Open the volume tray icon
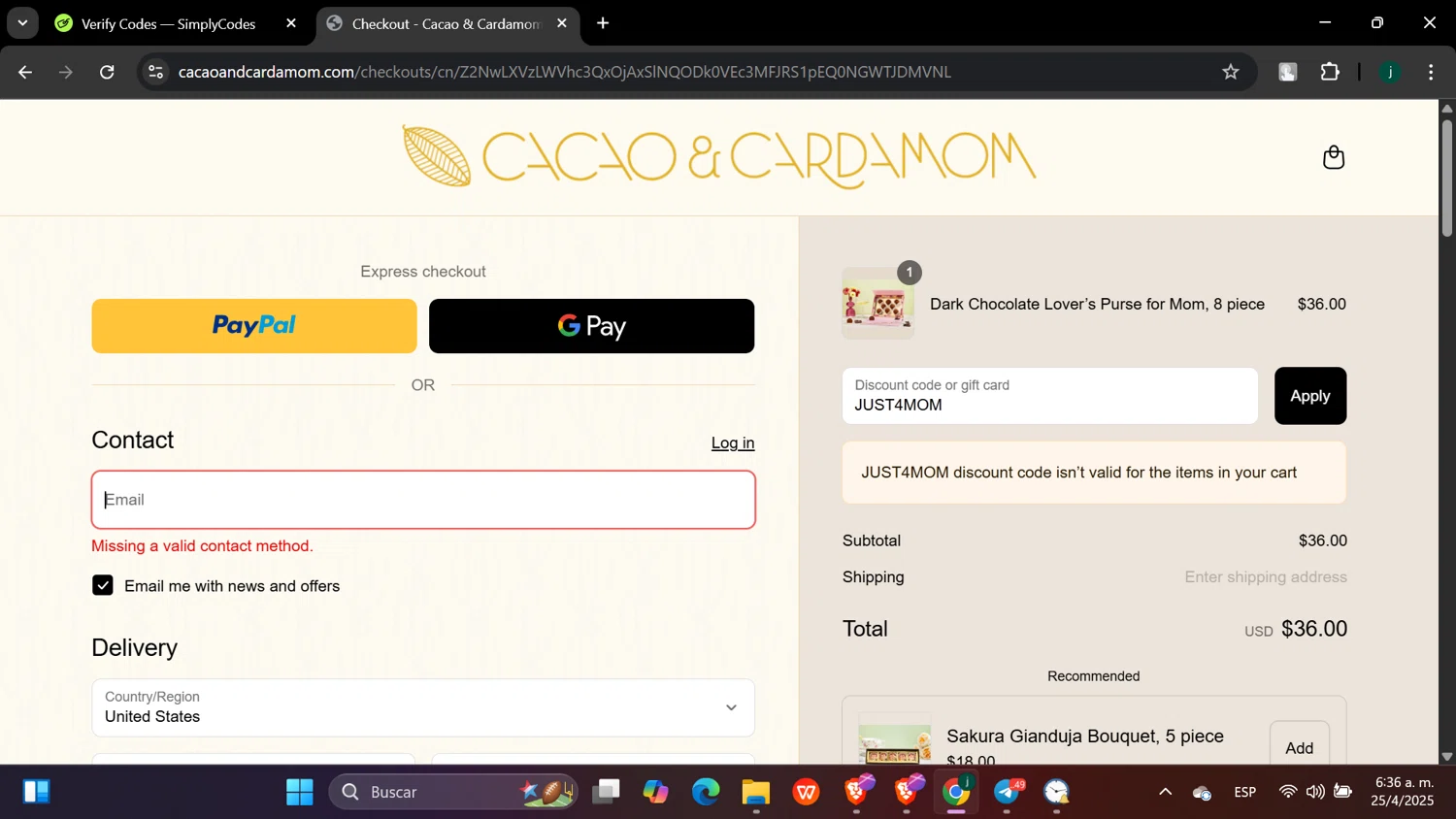The image size is (1456, 819). click(x=1315, y=792)
